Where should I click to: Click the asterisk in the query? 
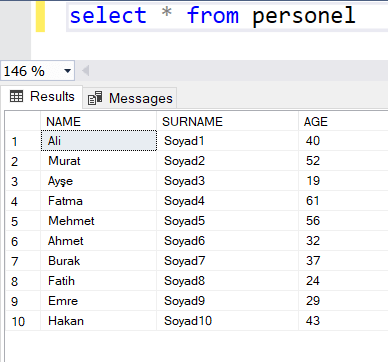tap(166, 13)
